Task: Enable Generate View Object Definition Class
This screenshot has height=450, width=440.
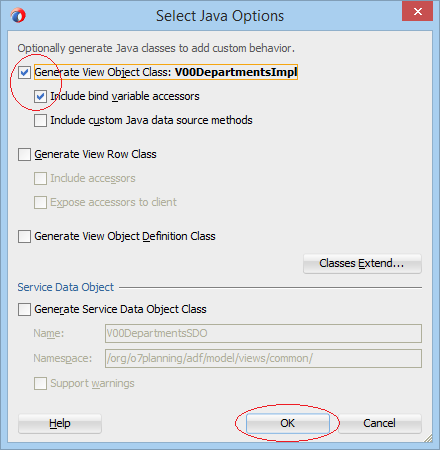Action: coord(24,236)
